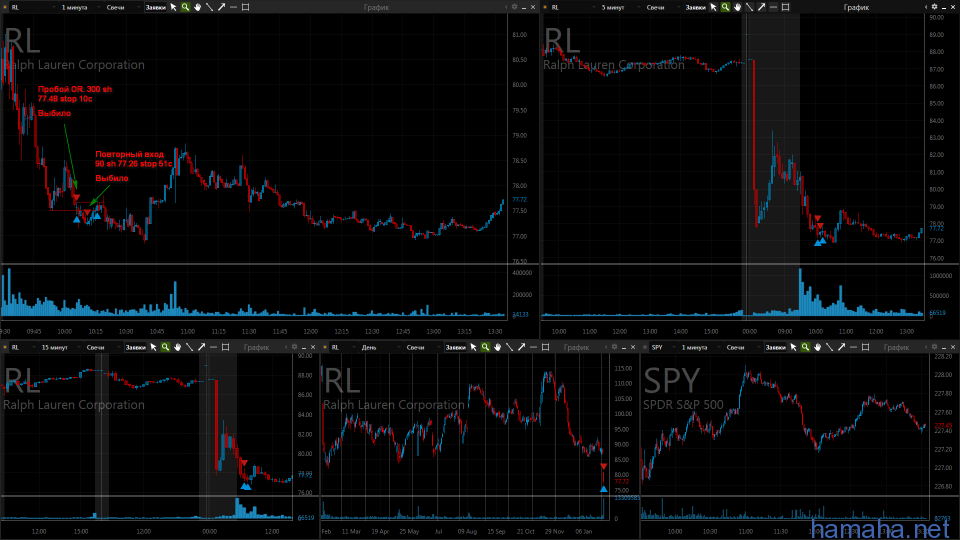Toggle Заявки in the daily RL chart
Screen dimensions: 960x540
[456, 348]
